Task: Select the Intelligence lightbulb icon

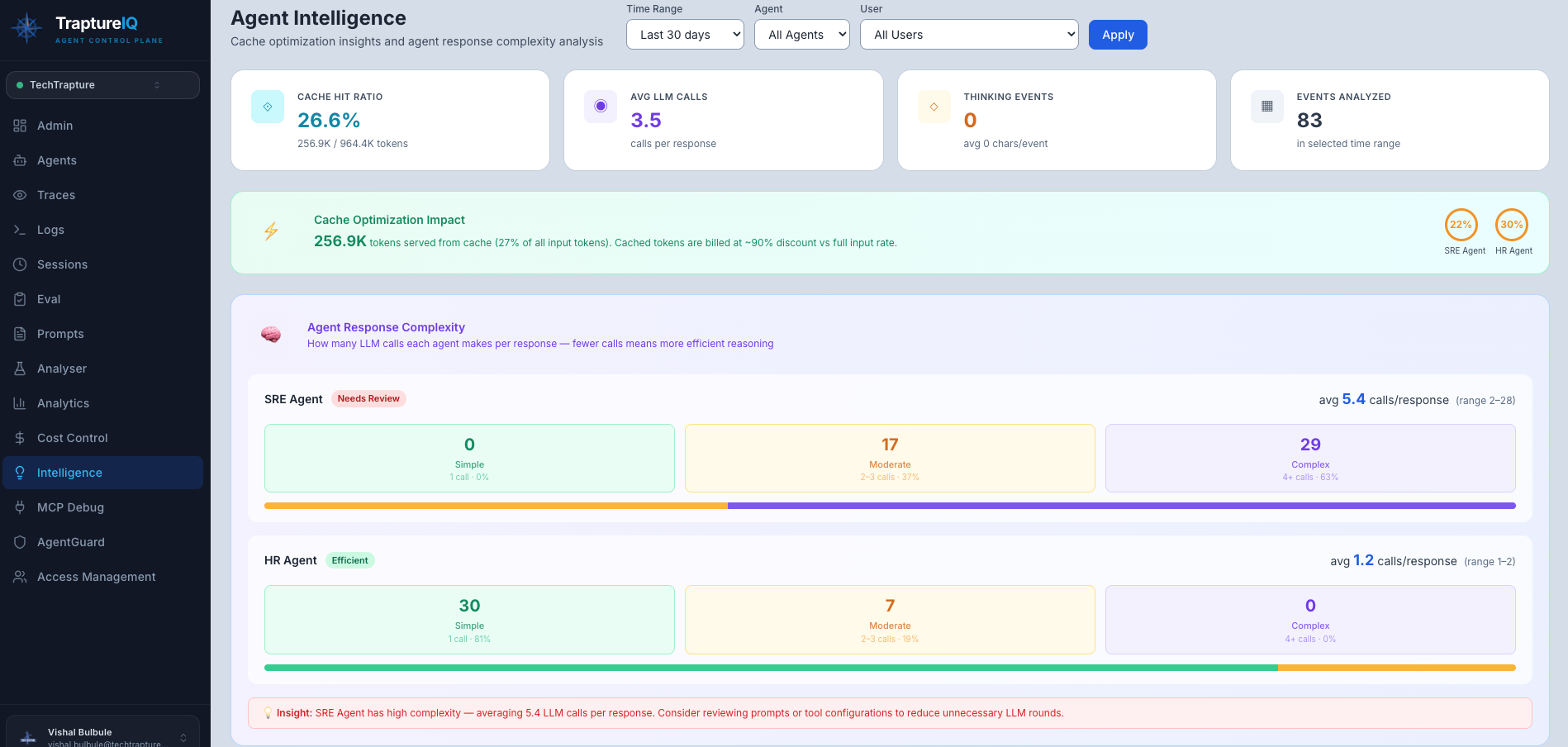Action: (x=20, y=473)
